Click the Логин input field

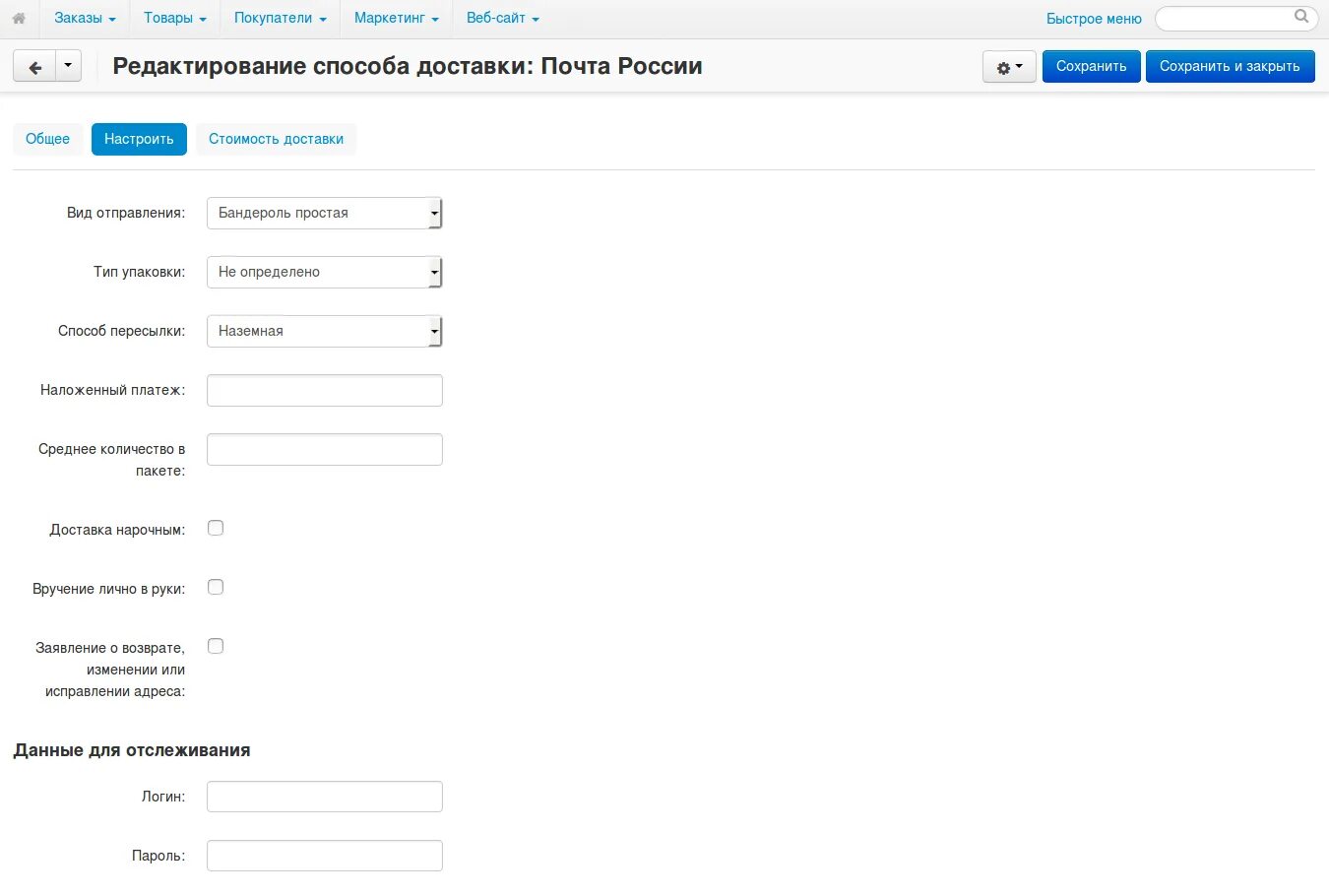325,797
